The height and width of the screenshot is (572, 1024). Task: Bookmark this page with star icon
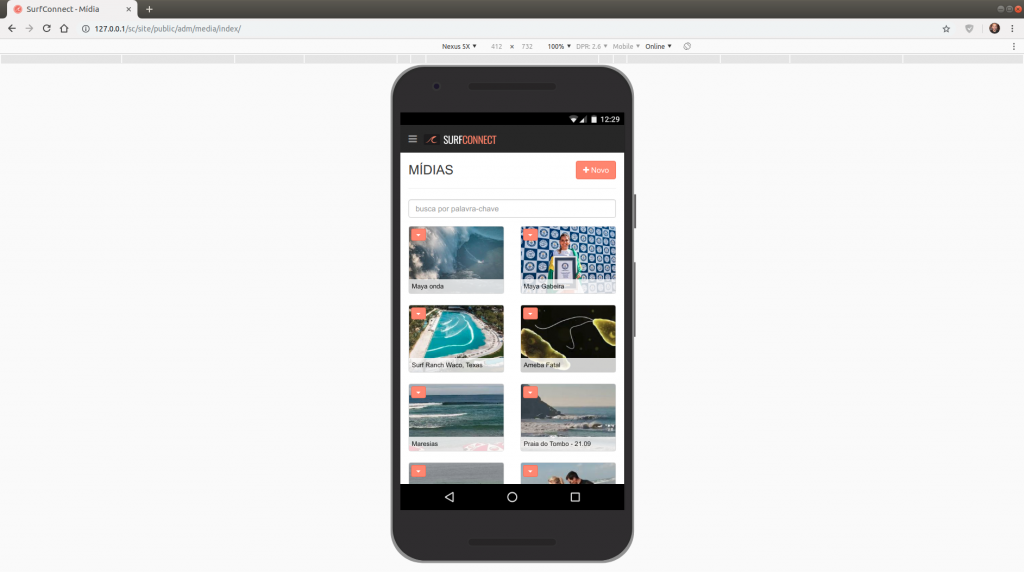pyautogui.click(x=946, y=29)
